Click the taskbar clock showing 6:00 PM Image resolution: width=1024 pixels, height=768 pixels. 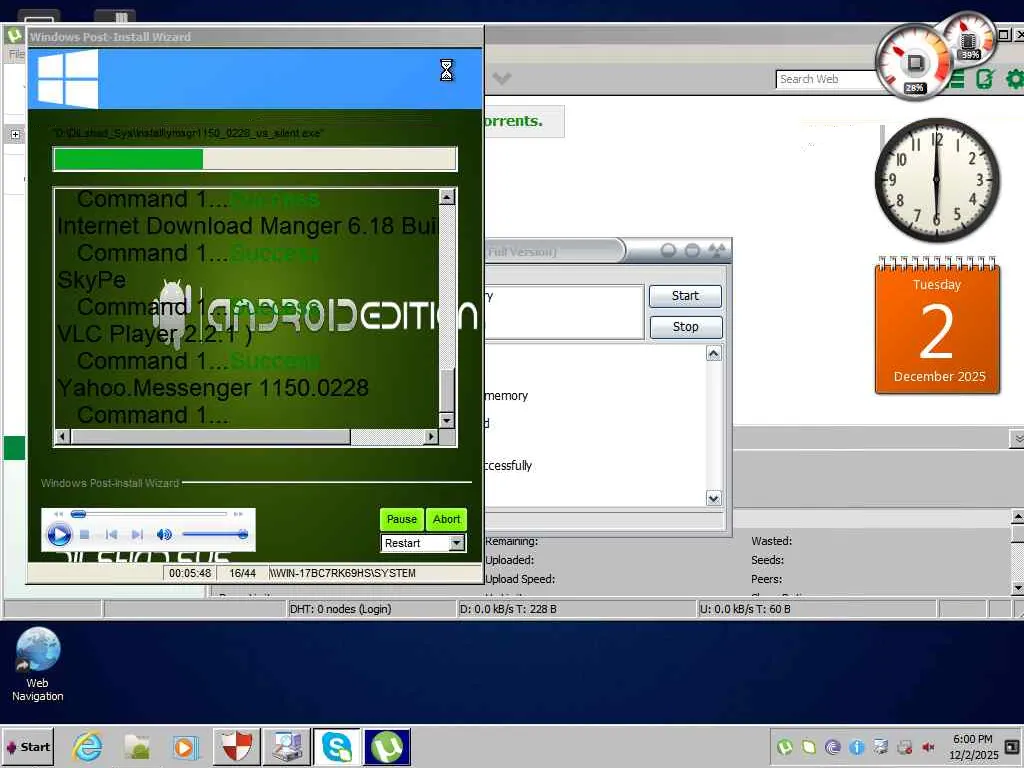tap(973, 747)
